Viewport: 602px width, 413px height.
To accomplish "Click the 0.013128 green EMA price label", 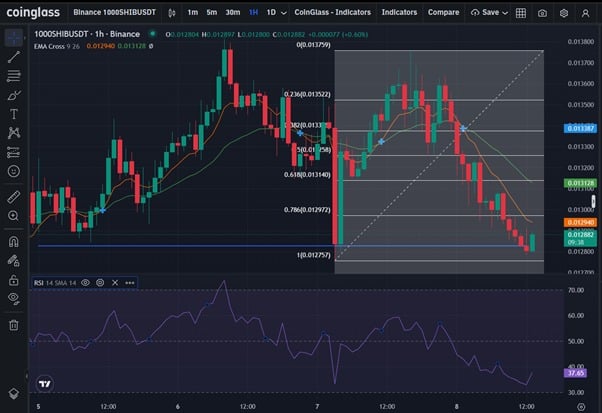I will click(580, 183).
